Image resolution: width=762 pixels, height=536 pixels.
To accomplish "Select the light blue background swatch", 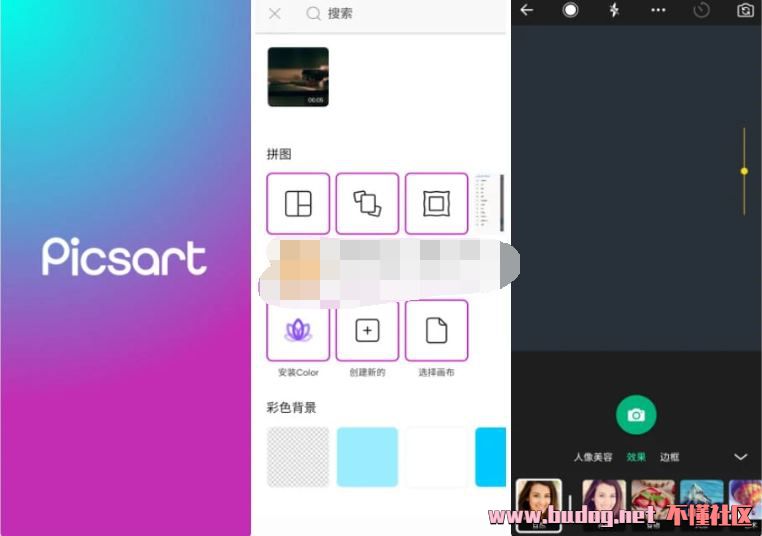I will click(367, 457).
